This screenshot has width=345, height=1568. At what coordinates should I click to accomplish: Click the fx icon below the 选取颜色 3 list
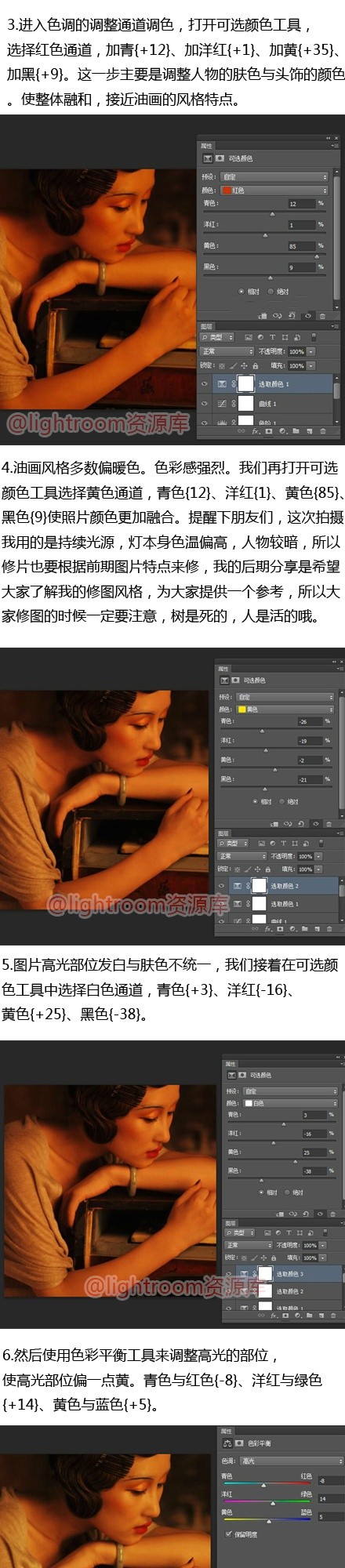tap(273, 1315)
